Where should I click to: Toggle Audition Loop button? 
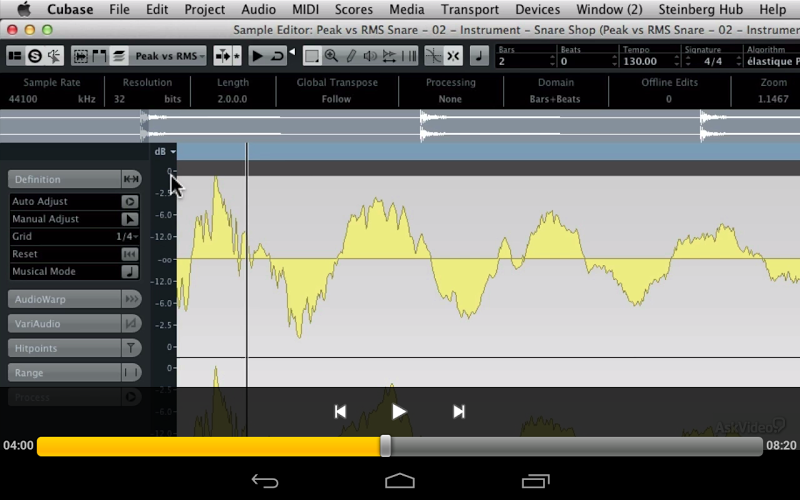277,56
